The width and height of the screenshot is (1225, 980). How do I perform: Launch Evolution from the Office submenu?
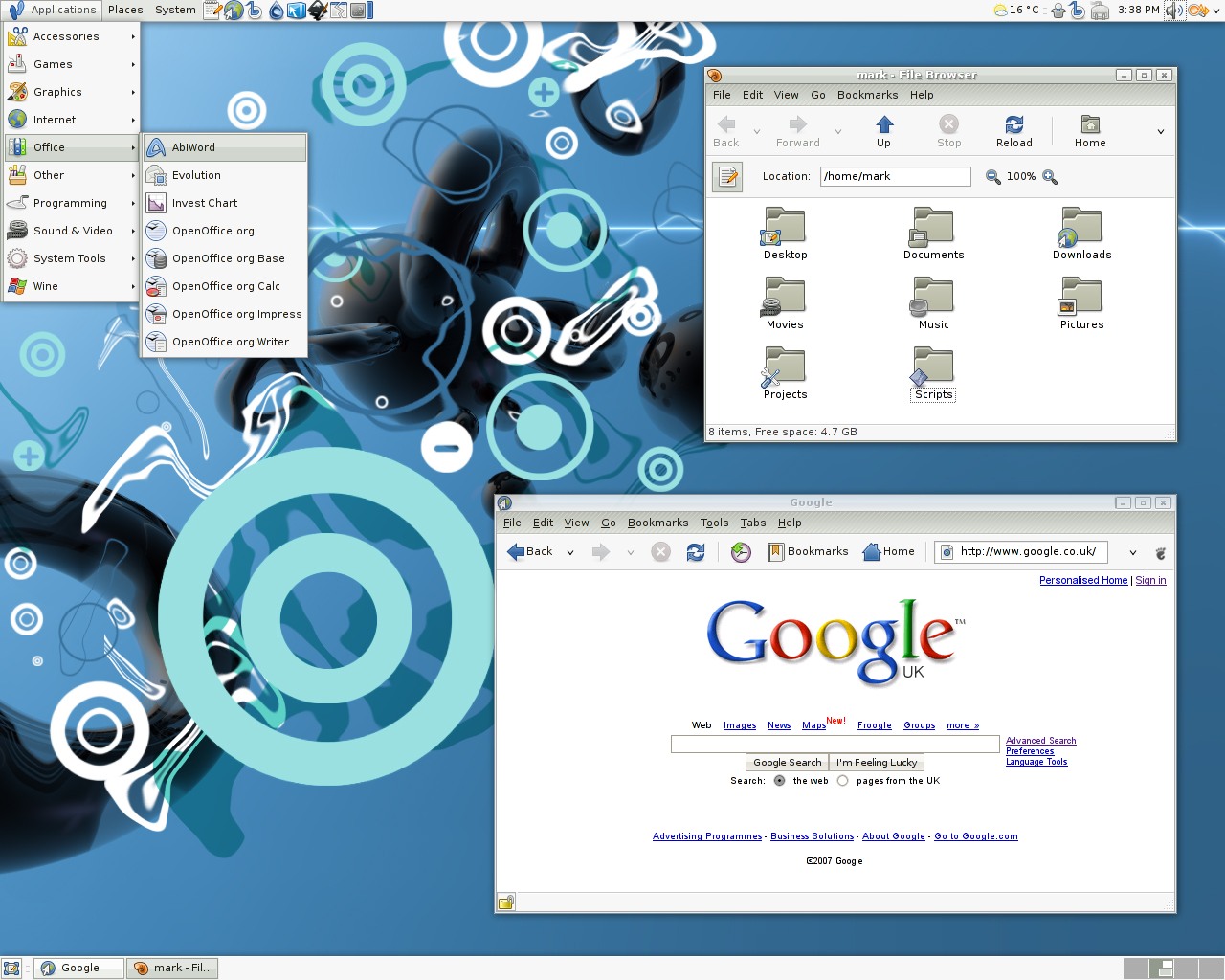pyautogui.click(x=225, y=175)
